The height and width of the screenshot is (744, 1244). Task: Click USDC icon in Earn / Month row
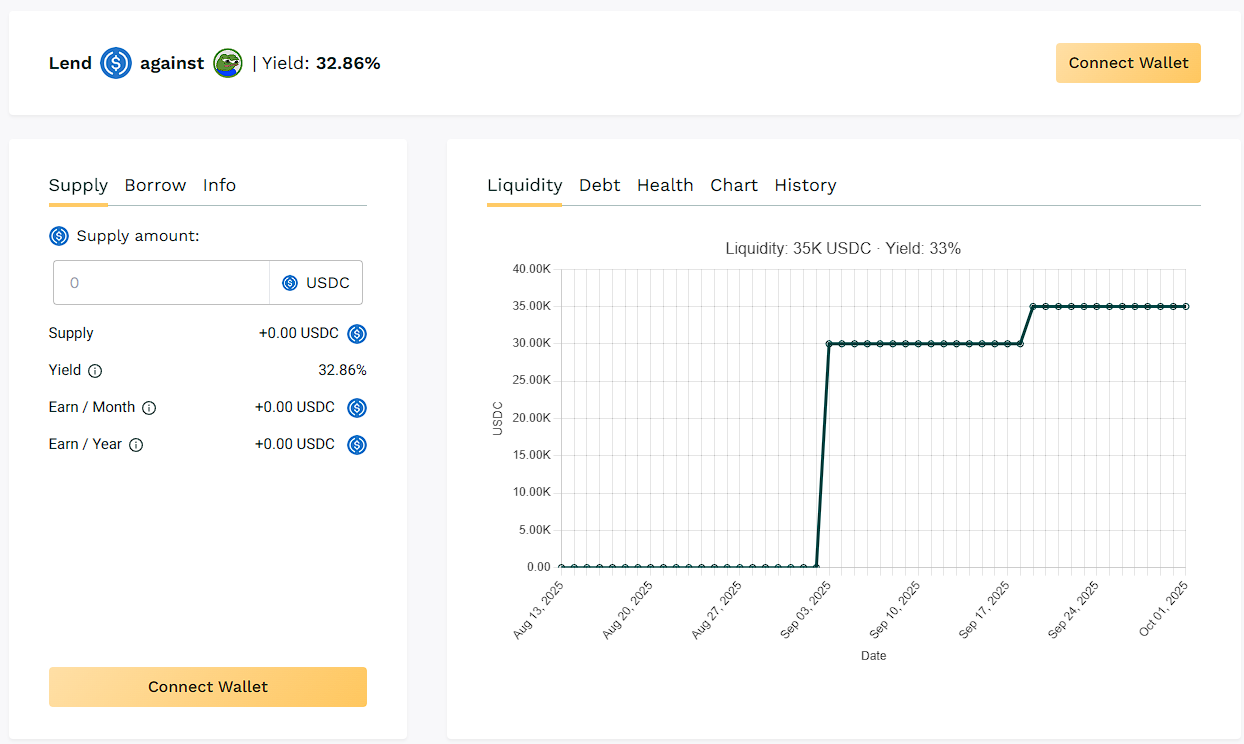357,408
